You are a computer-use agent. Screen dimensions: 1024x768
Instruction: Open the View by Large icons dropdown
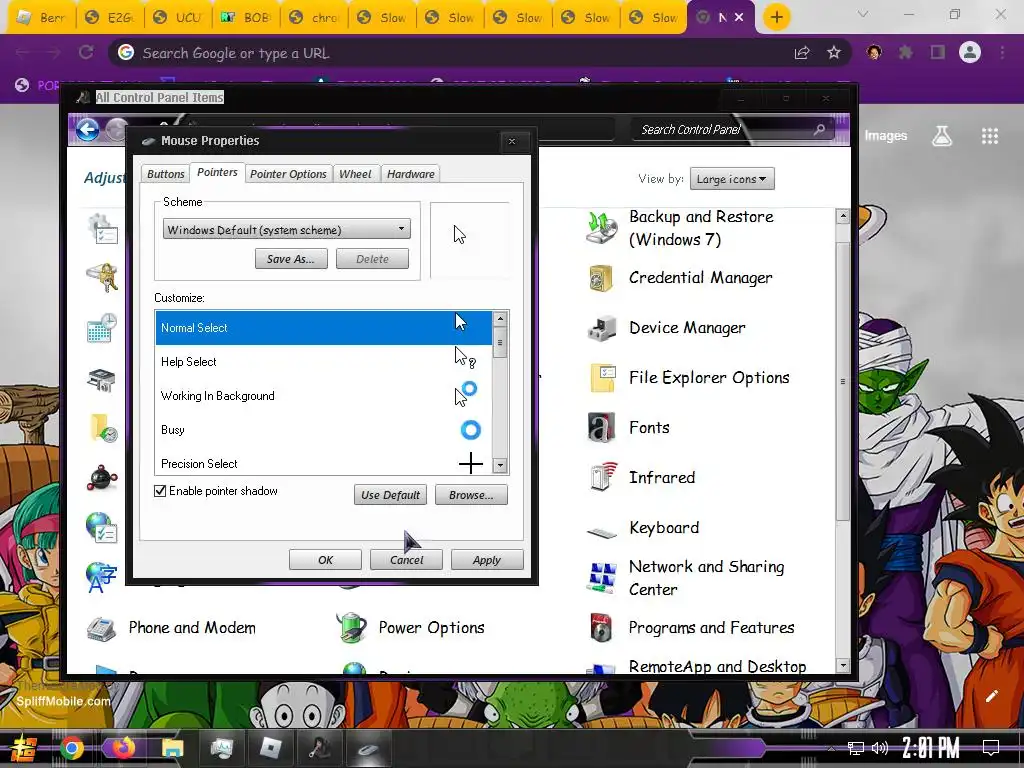coord(732,179)
